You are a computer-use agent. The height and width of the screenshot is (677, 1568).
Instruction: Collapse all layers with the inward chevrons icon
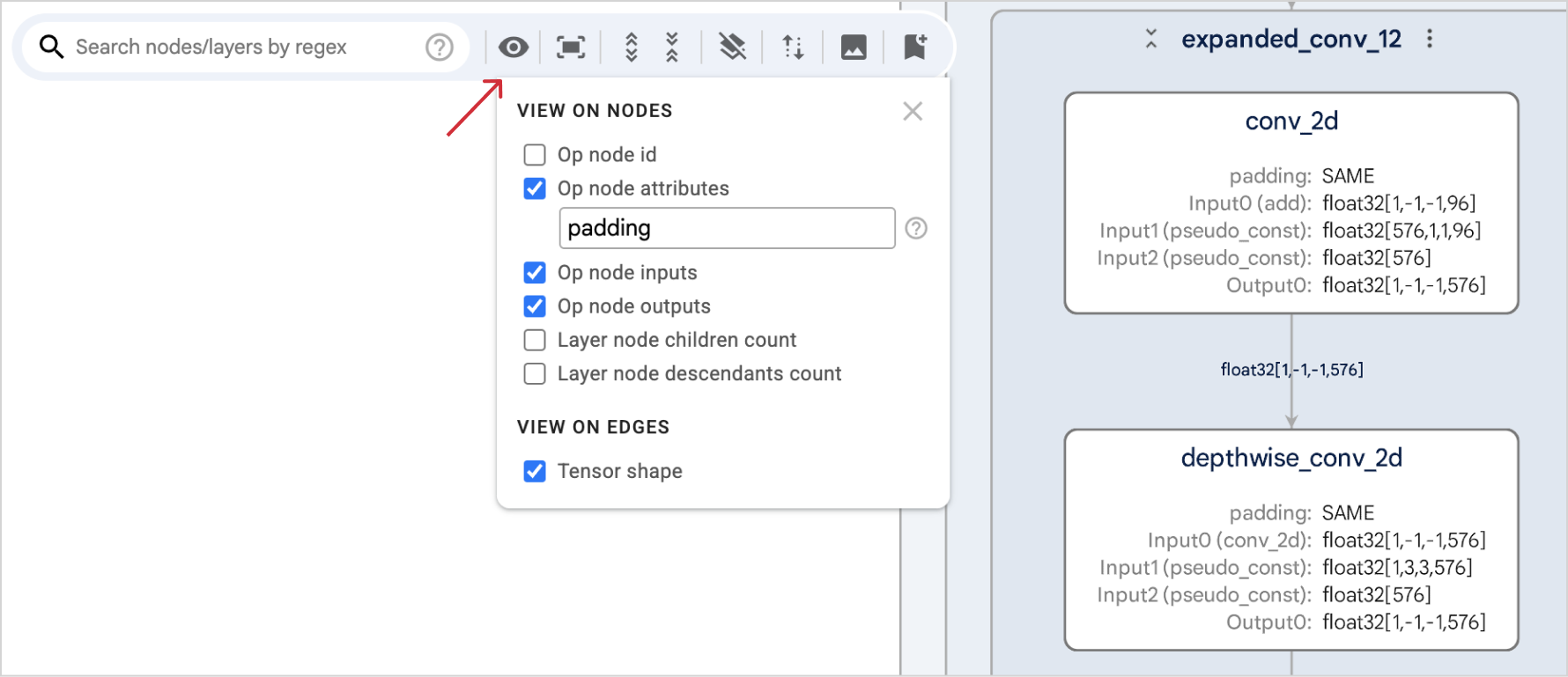click(672, 47)
